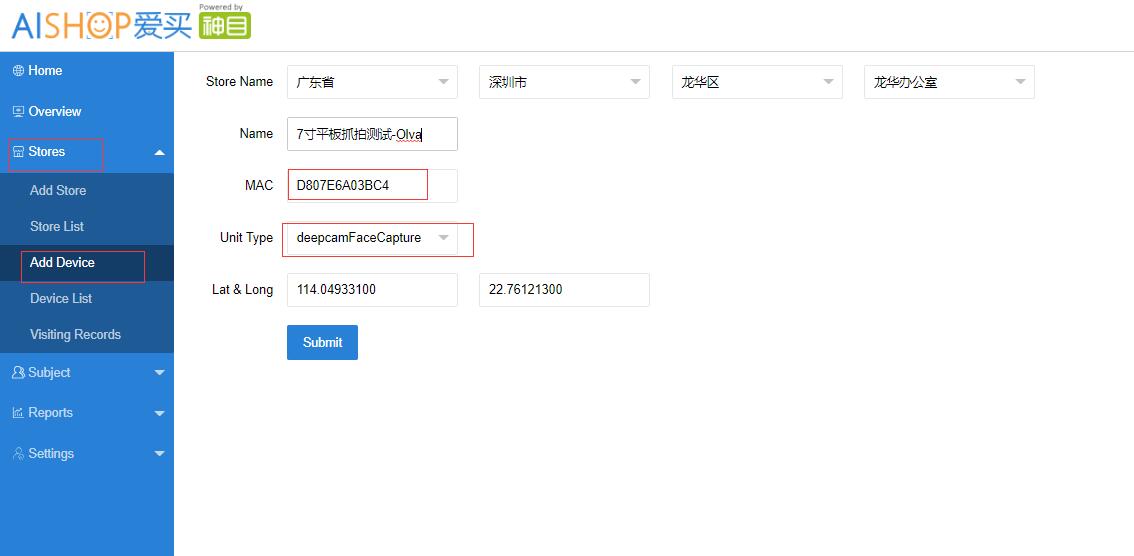1134x556 pixels.
Task: Click the latitude field 22.76121300
Action: click(x=564, y=290)
